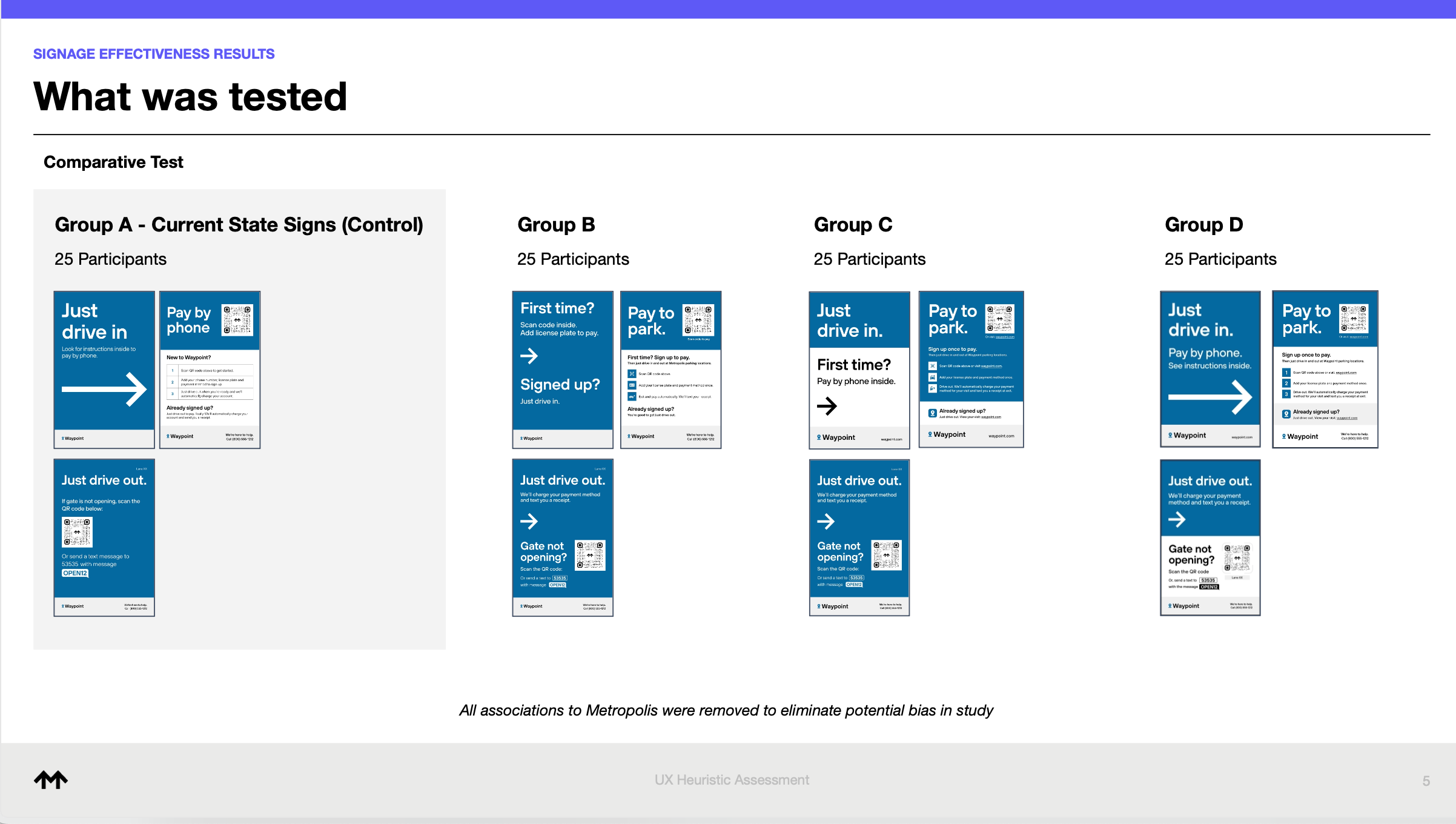Select the Group B First time / Signed up sign thumbnail

point(562,370)
